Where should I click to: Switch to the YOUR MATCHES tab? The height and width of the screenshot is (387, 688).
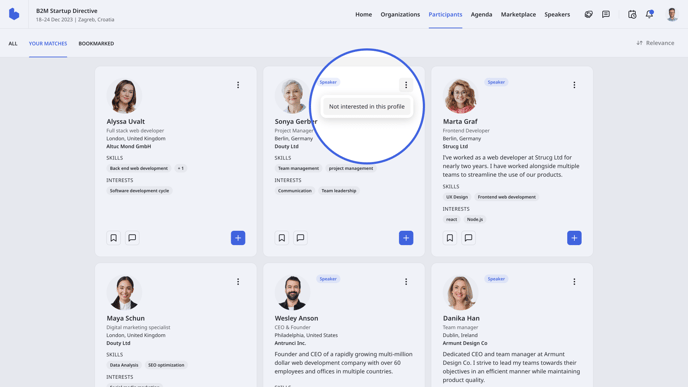point(48,43)
